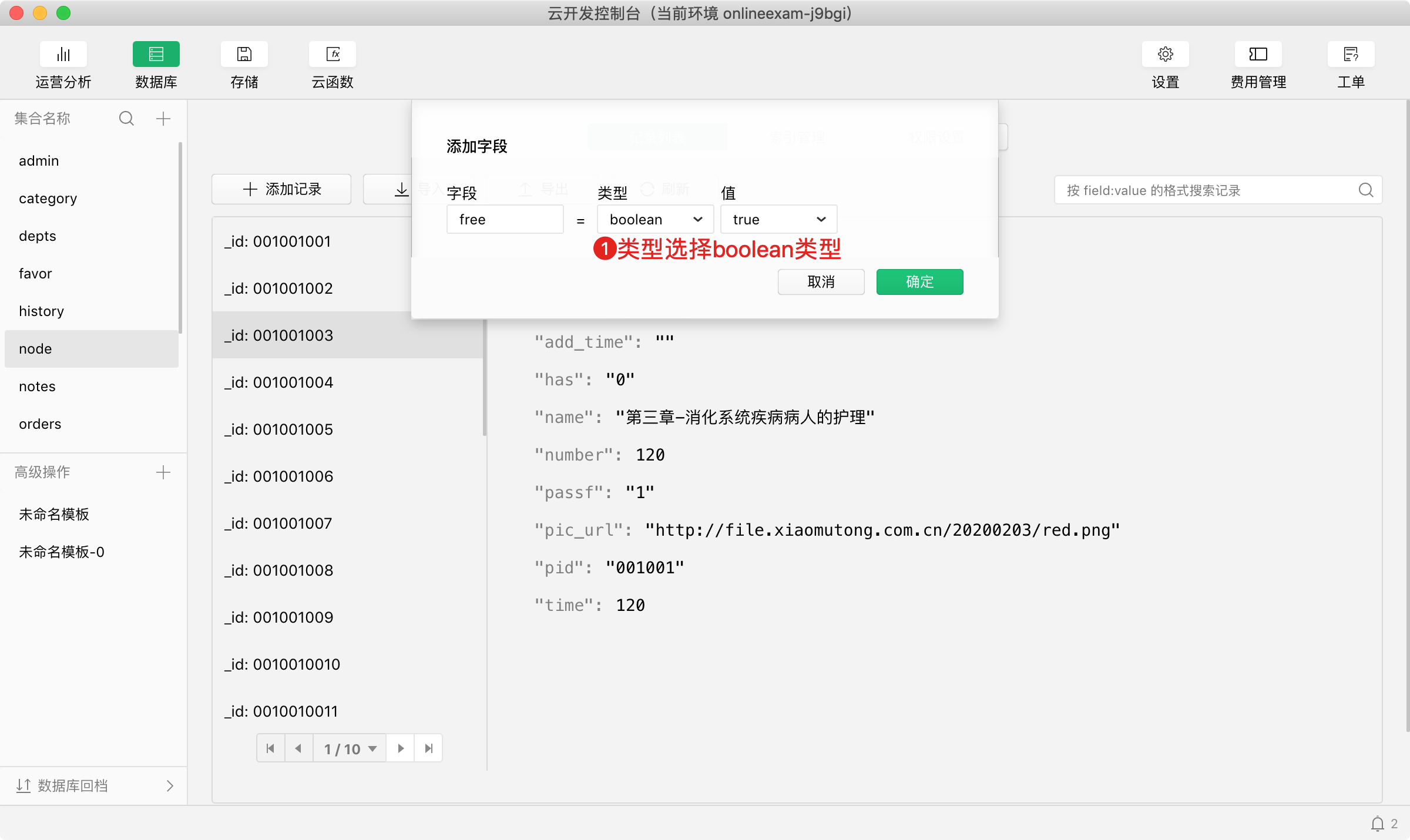Expand the boolean type dropdown
Screen dimensions: 1410x840
click(655, 220)
